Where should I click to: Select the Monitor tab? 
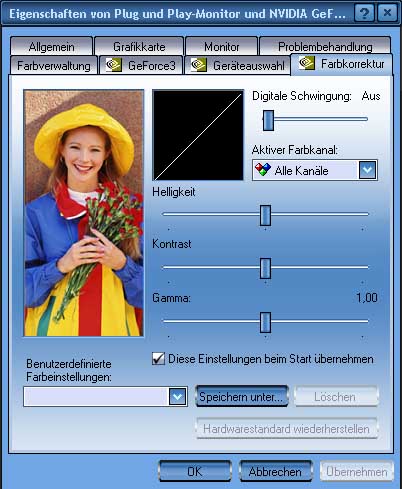pos(222,46)
